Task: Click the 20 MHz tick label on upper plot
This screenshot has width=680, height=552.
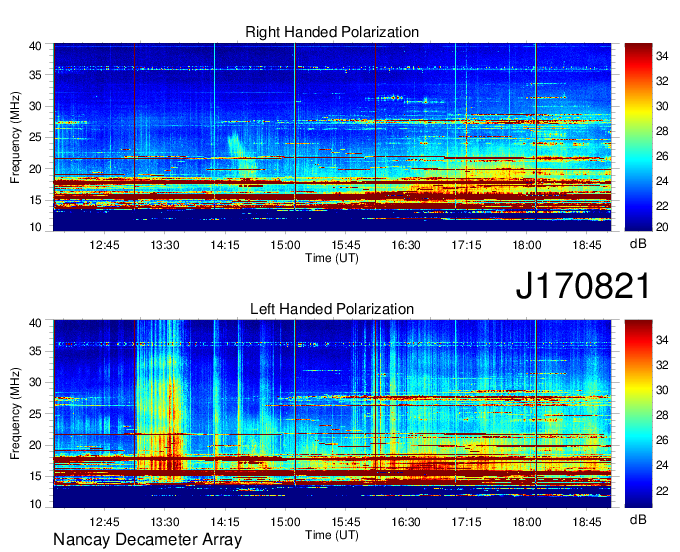Action: 35,169
